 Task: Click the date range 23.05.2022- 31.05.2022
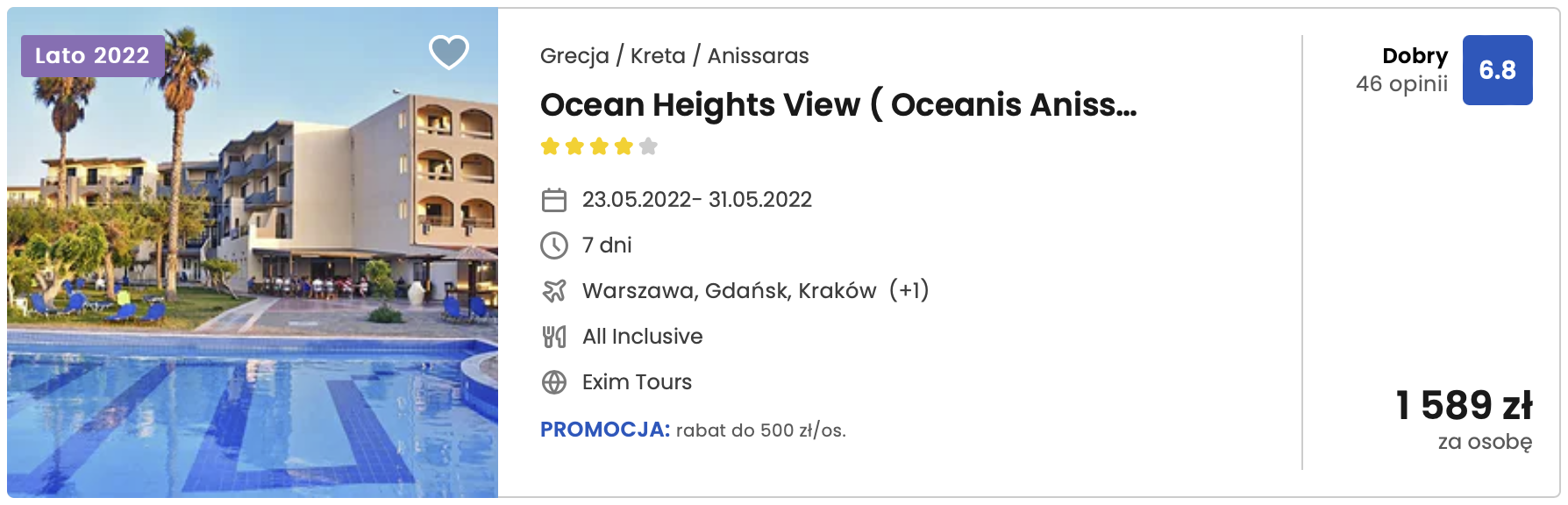pos(697,200)
